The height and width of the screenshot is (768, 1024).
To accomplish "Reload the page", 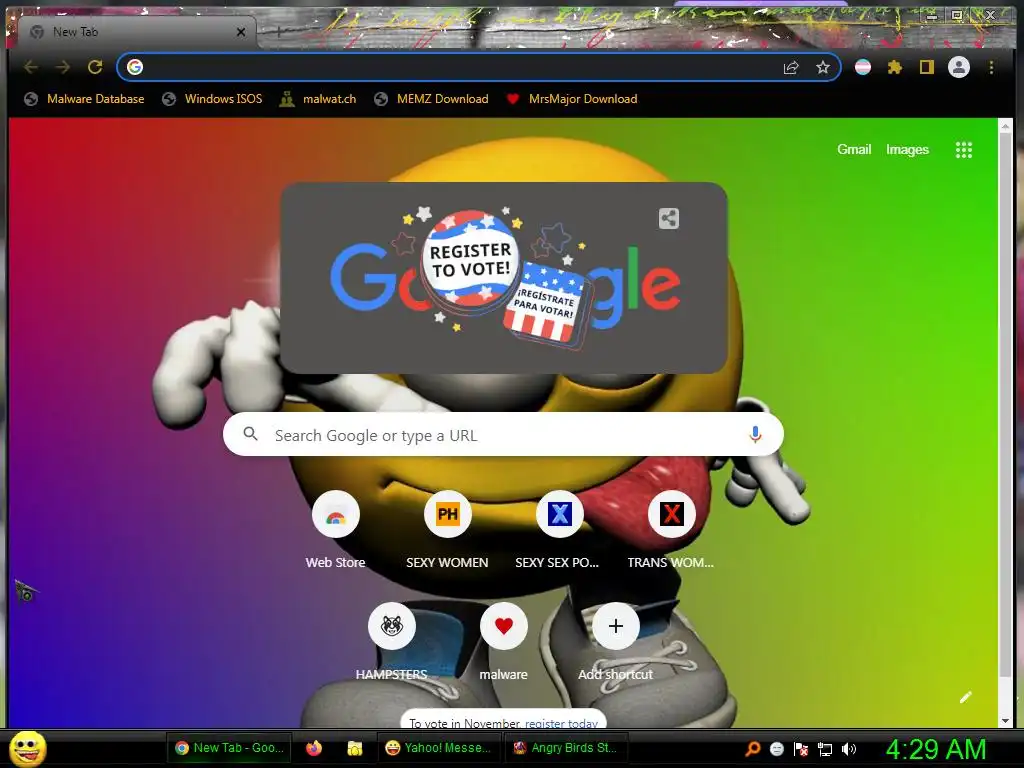I will 95,67.
